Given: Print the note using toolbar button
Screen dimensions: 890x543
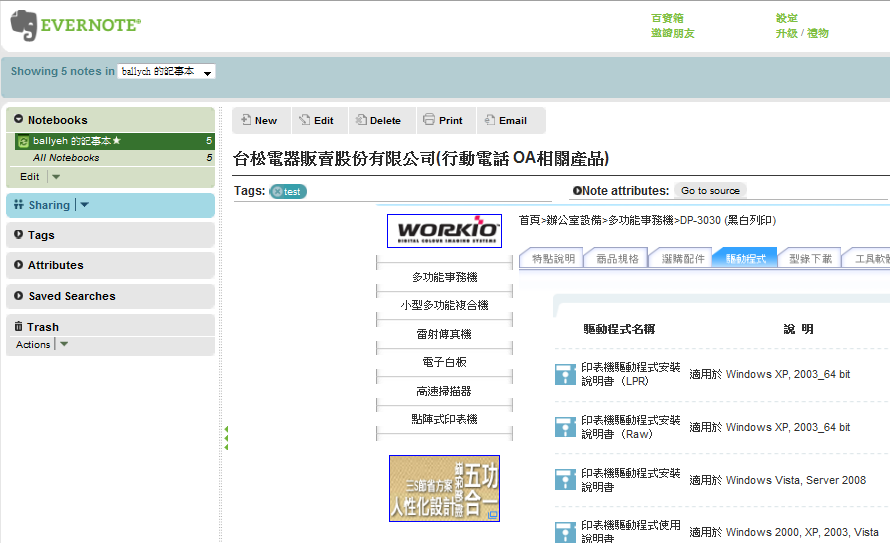Looking at the screenshot, I should (x=446, y=120).
